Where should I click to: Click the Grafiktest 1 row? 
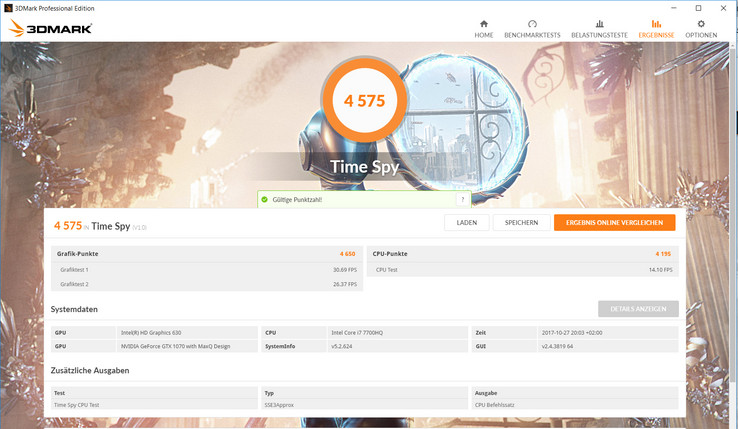tap(207, 270)
